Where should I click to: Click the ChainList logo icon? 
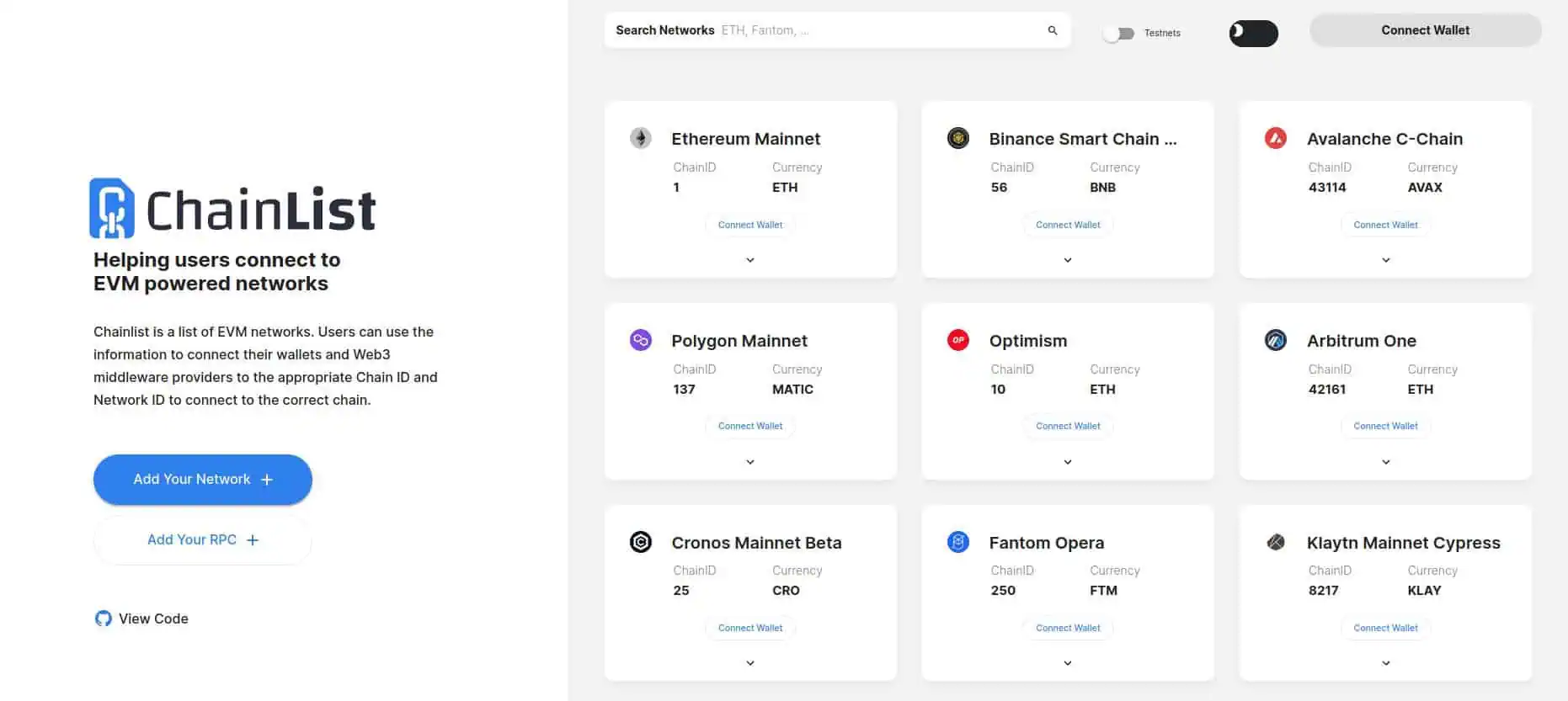point(112,208)
